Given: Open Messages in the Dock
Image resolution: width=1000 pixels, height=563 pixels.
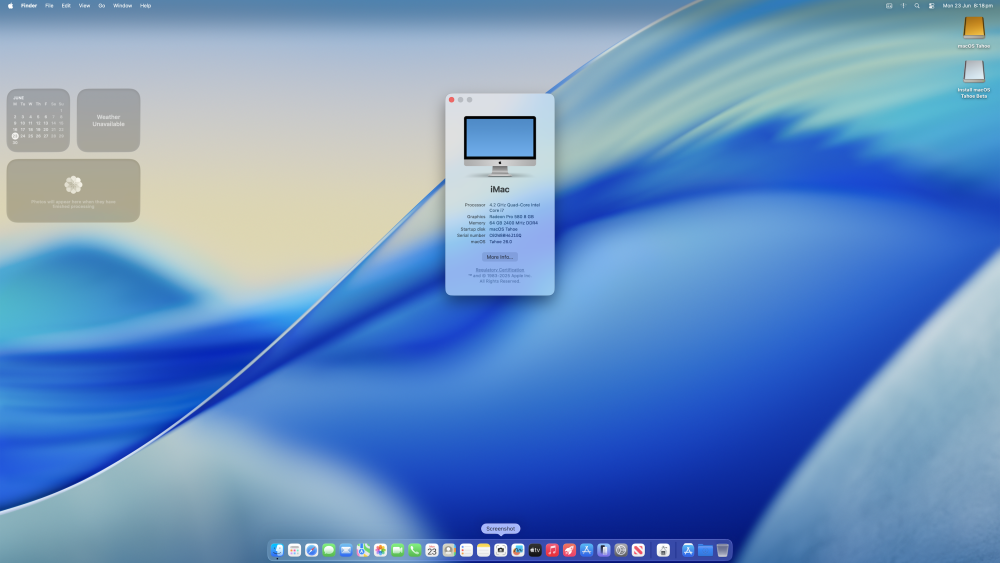Looking at the screenshot, I should tap(328, 550).
